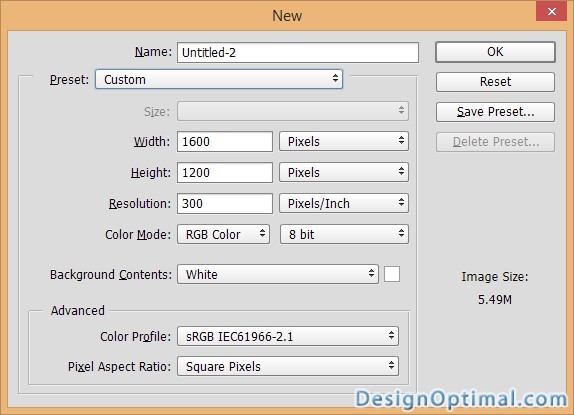The height and width of the screenshot is (415, 574).
Task: Click the disabled Size dropdown
Action: 293,111
